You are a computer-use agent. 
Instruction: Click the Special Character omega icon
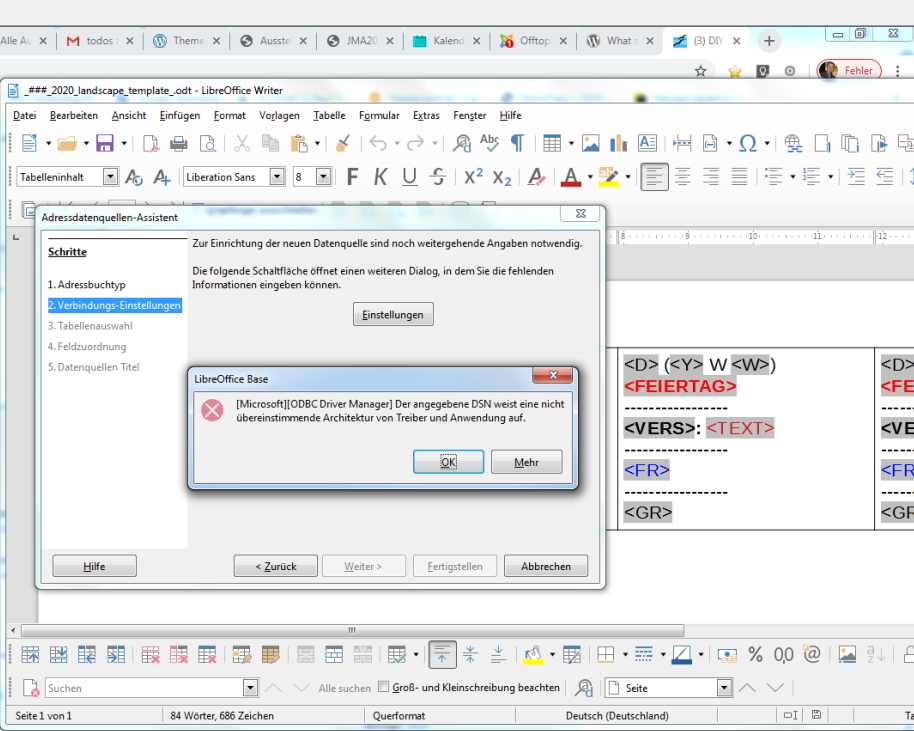click(747, 143)
